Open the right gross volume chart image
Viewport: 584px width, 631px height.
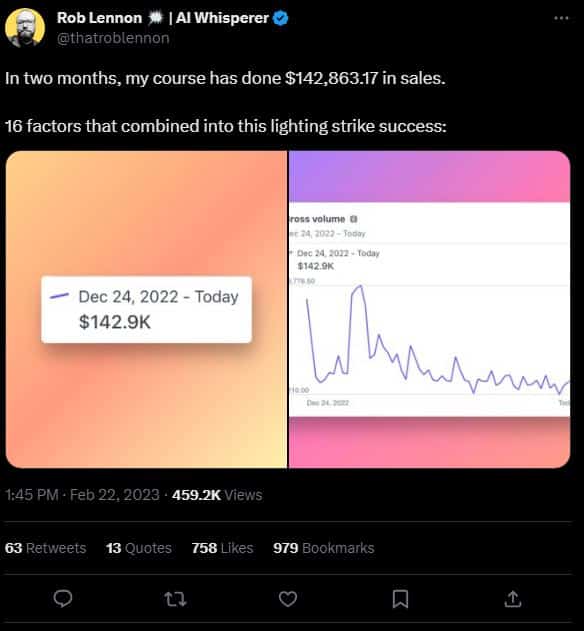point(429,309)
